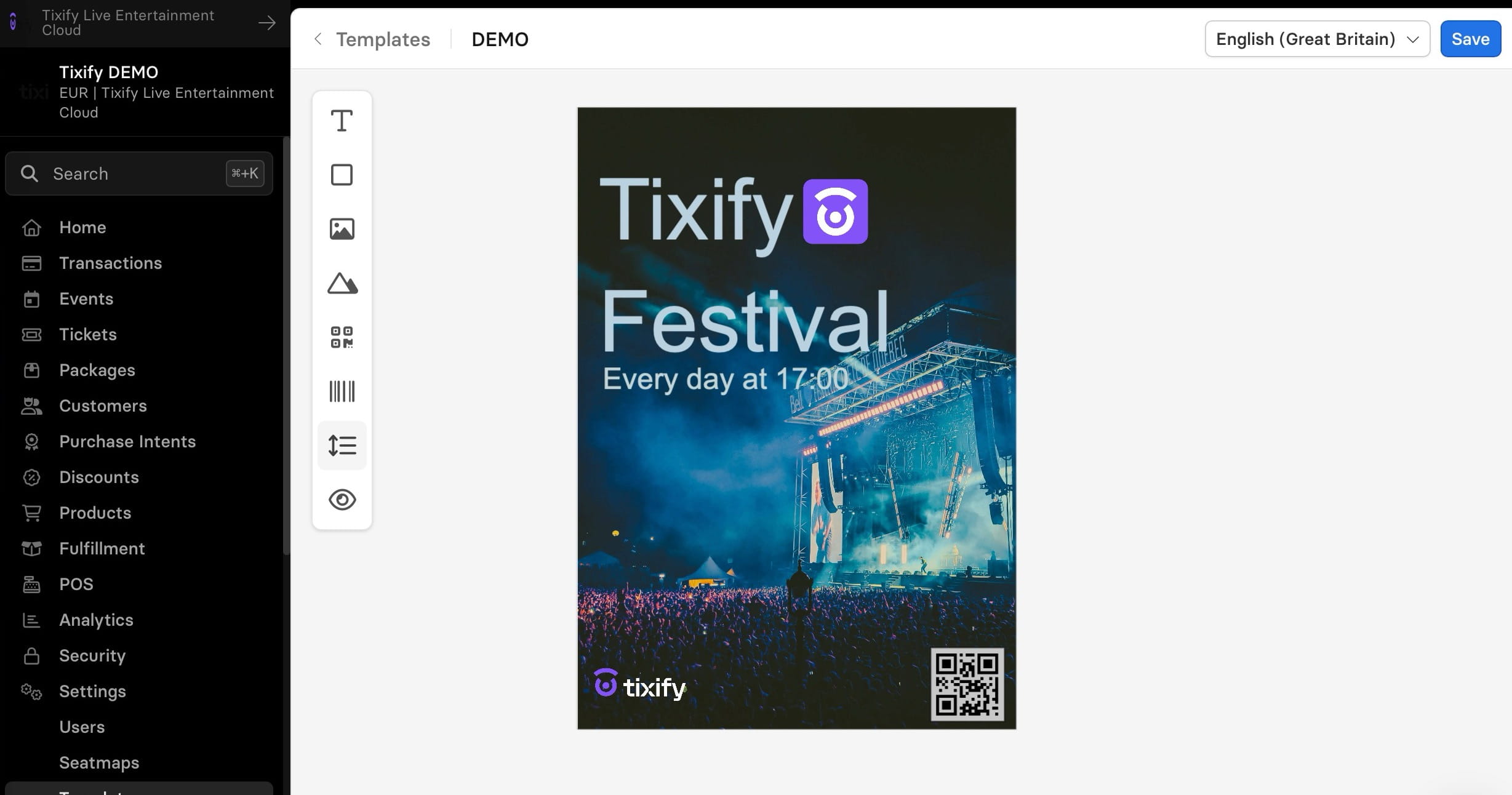
Task: Click the Products shopping cart icon
Action: click(31, 513)
